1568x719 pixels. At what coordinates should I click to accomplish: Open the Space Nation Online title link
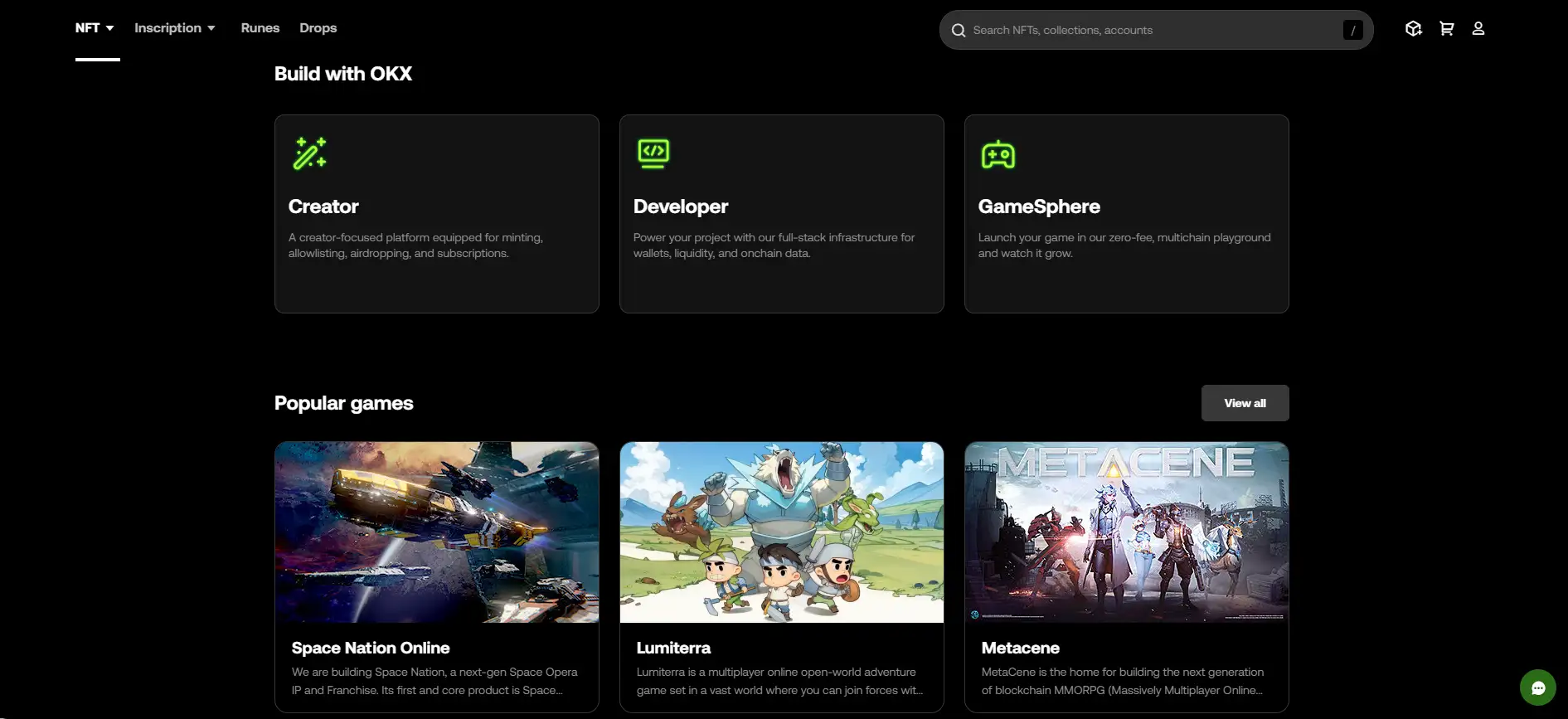[x=371, y=648]
